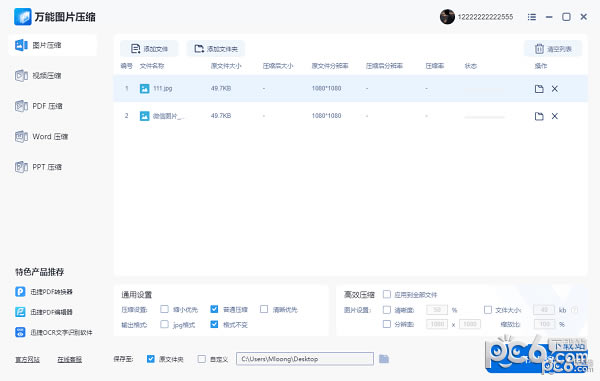Open the 迅捷OCR文字识别软件 product link
The height and width of the screenshot is (381, 600).
click(x=62, y=332)
